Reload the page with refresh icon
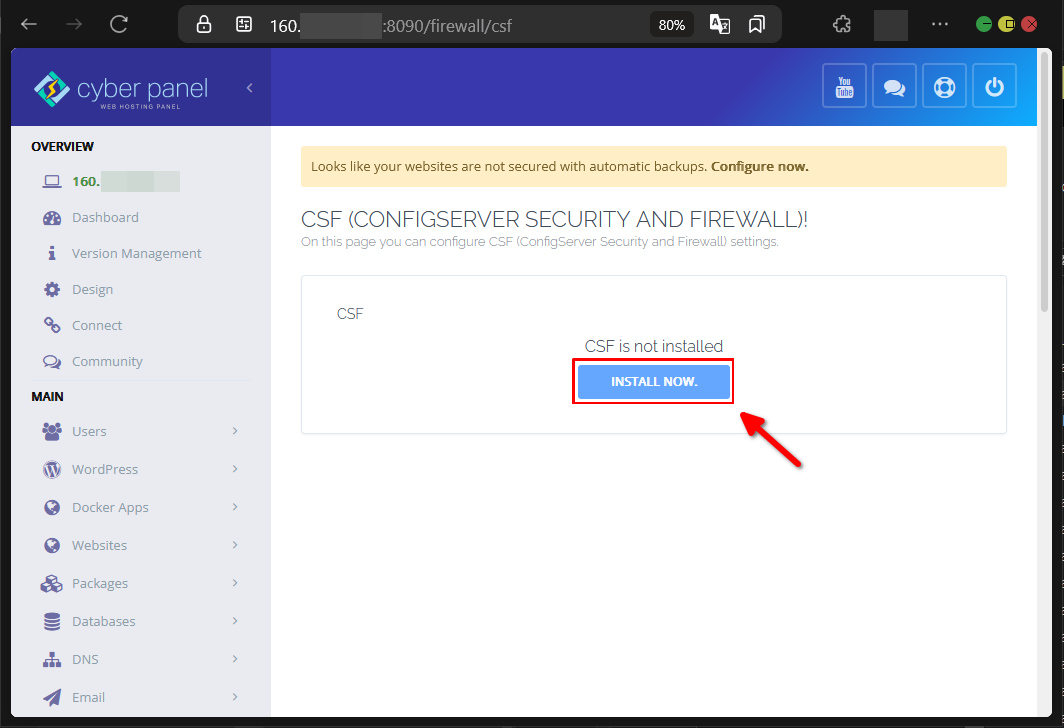The height and width of the screenshot is (728, 1064). (119, 24)
